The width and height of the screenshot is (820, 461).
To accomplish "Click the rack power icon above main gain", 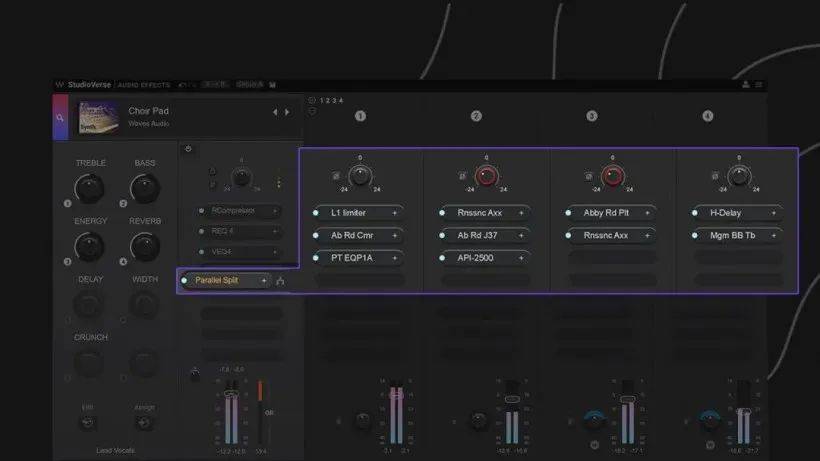I will tap(188, 149).
